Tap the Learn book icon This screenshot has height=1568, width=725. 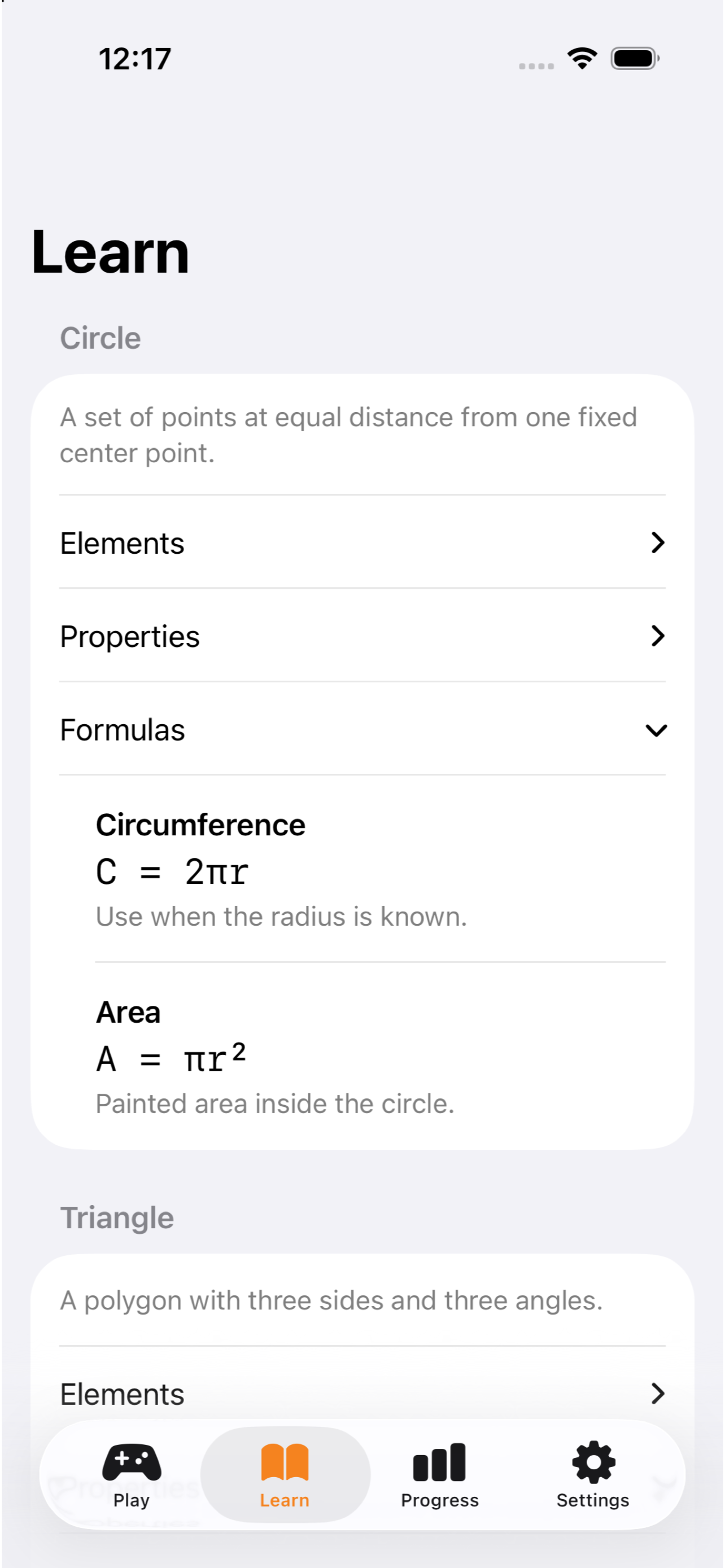click(284, 1461)
